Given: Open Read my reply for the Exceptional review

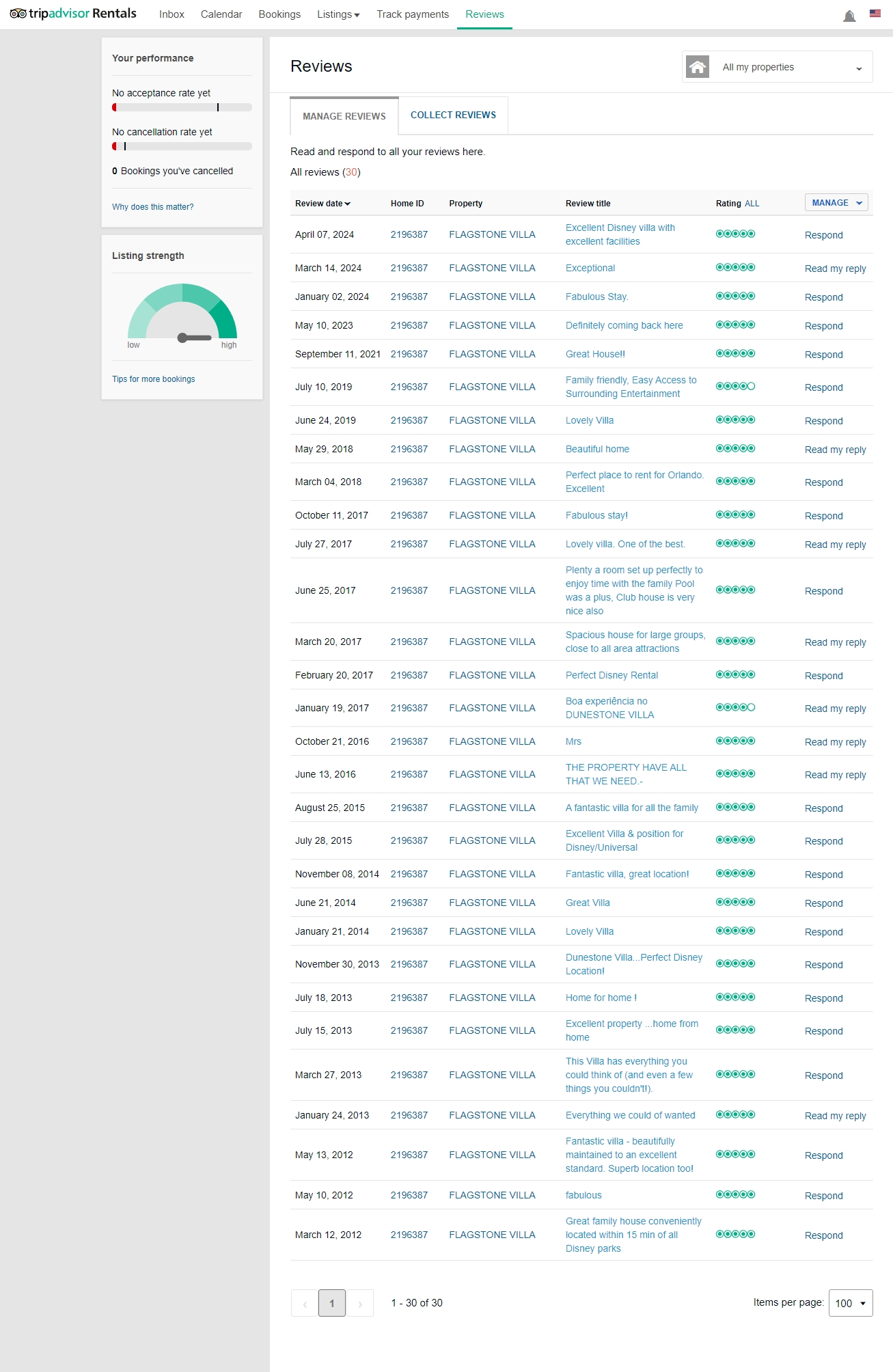Looking at the screenshot, I should point(835,269).
